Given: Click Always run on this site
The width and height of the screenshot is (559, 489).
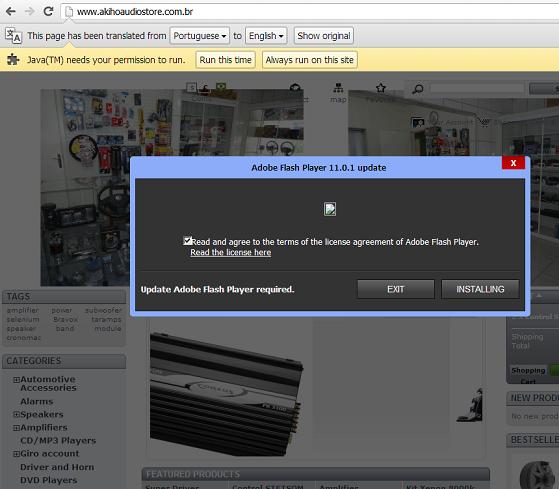Looking at the screenshot, I should coord(309,60).
